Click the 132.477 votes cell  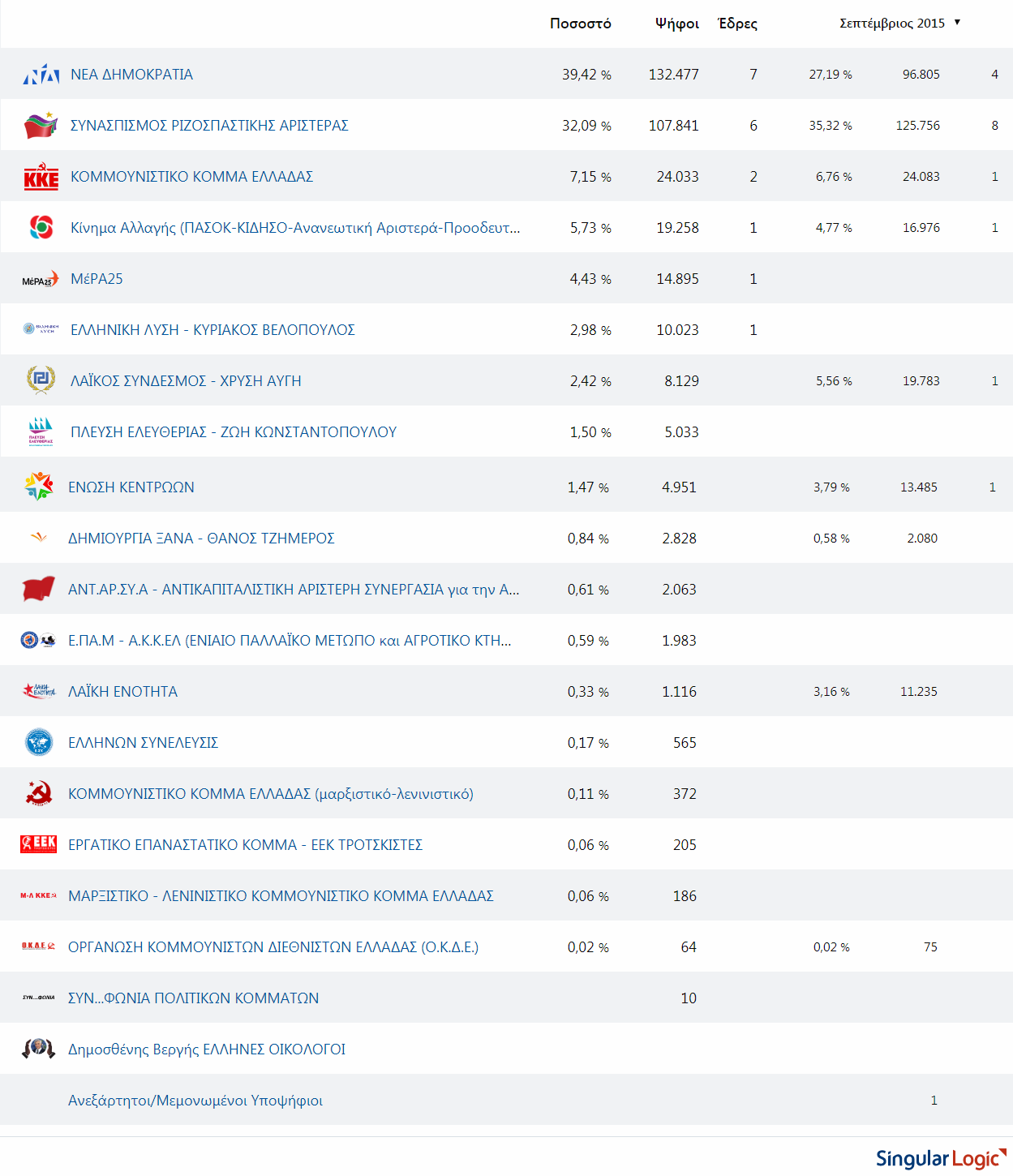click(674, 75)
